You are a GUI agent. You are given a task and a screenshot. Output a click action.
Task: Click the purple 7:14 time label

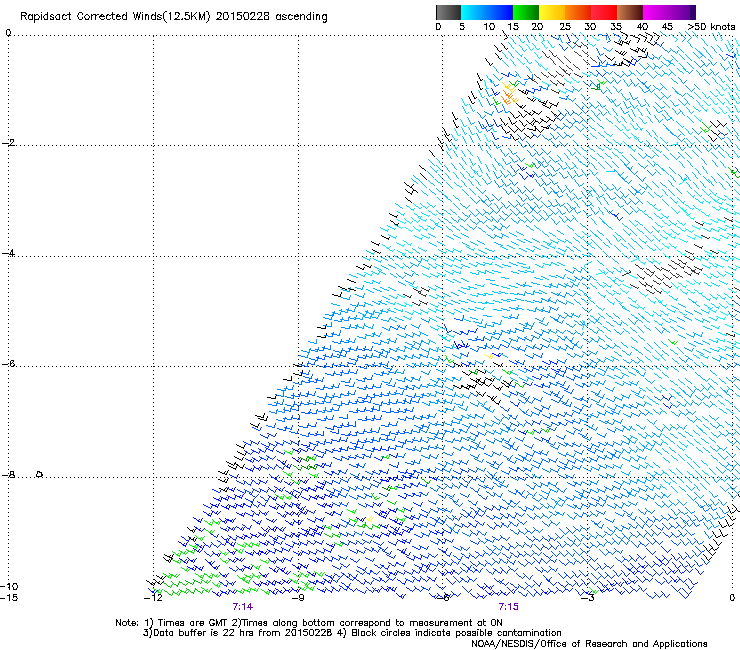coord(243,607)
